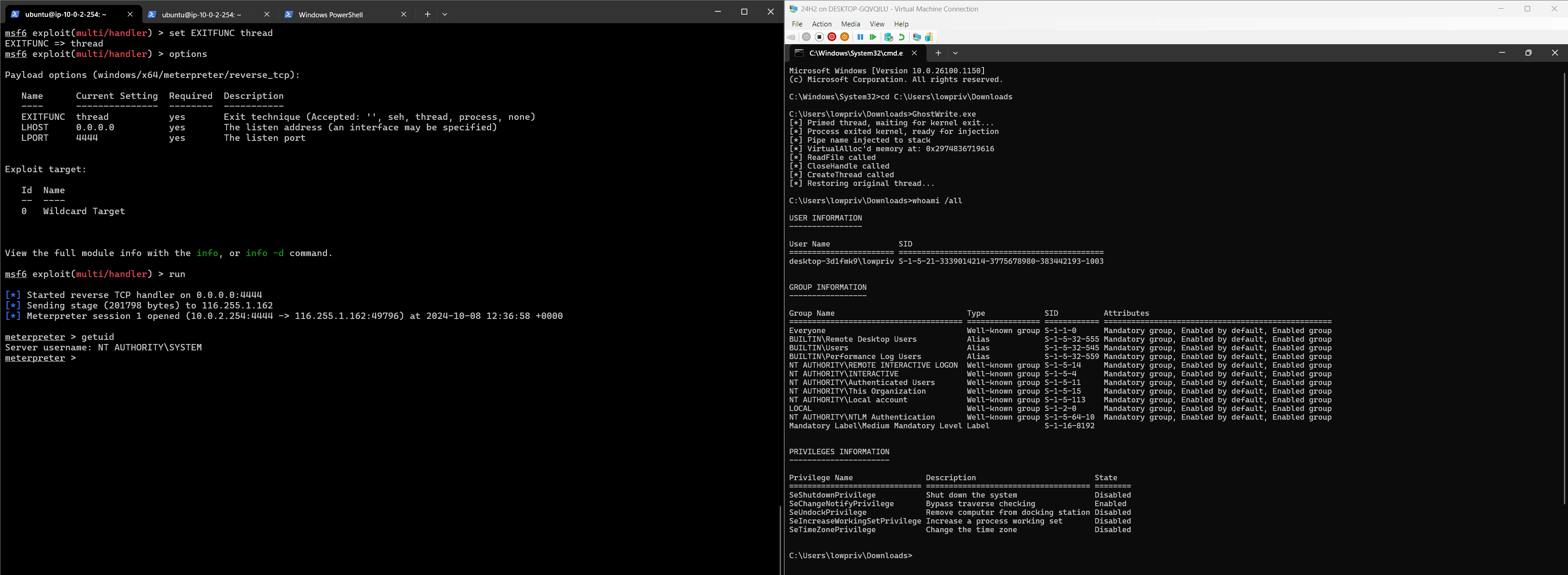Click the grey Start power icon

tap(806, 37)
